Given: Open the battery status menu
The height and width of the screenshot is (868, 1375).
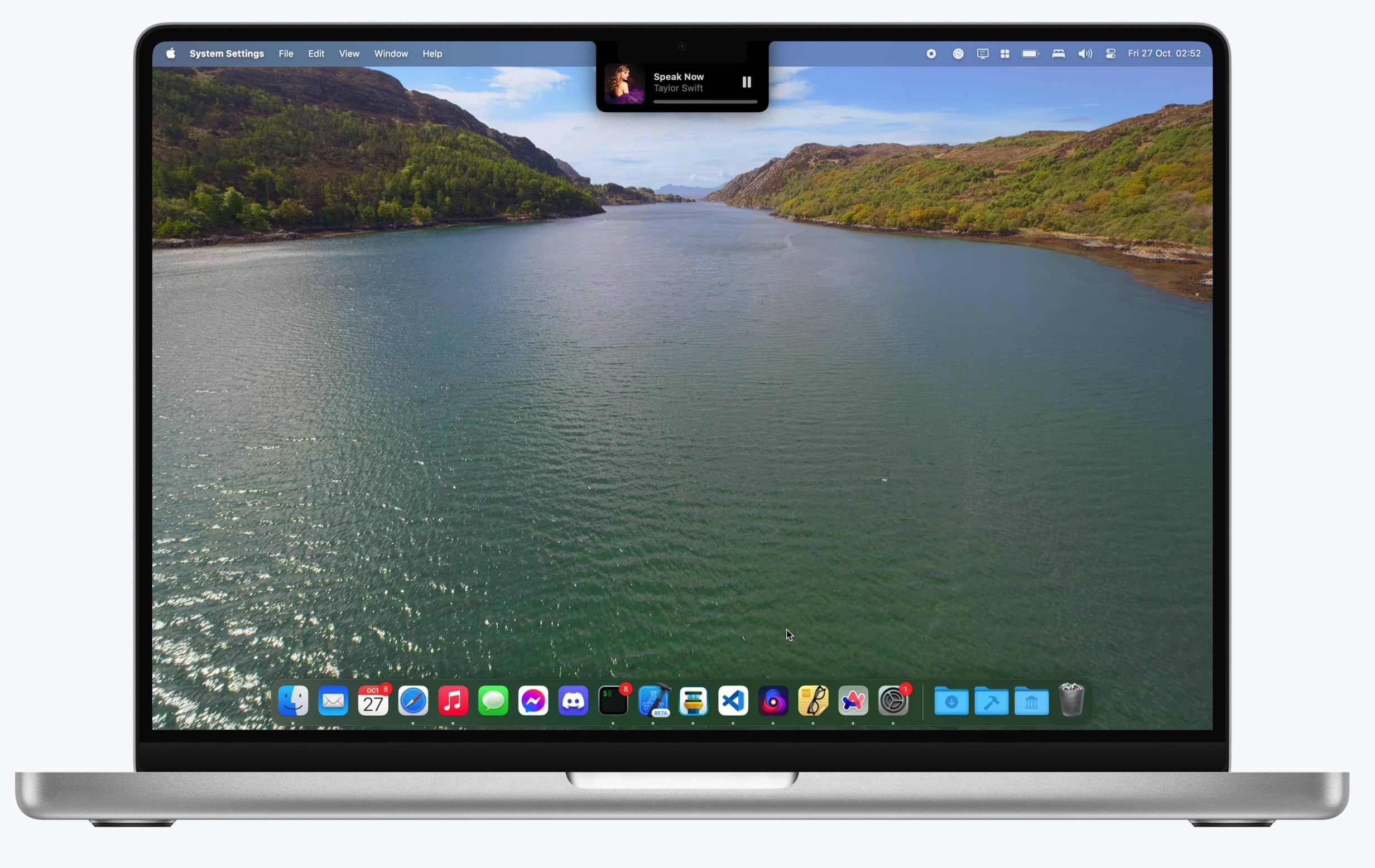Looking at the screenshot, I should (1030, 54).
